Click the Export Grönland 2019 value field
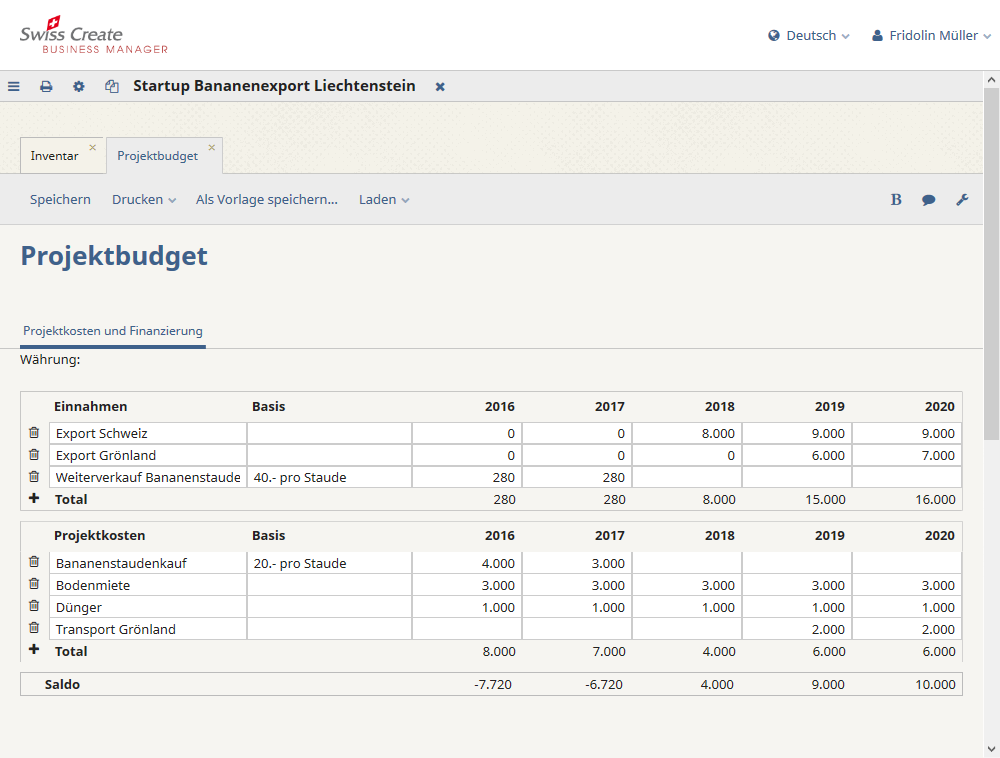The width and height of the screenshot is (1000, 758). pyautogui.click(x=796, y=455)
